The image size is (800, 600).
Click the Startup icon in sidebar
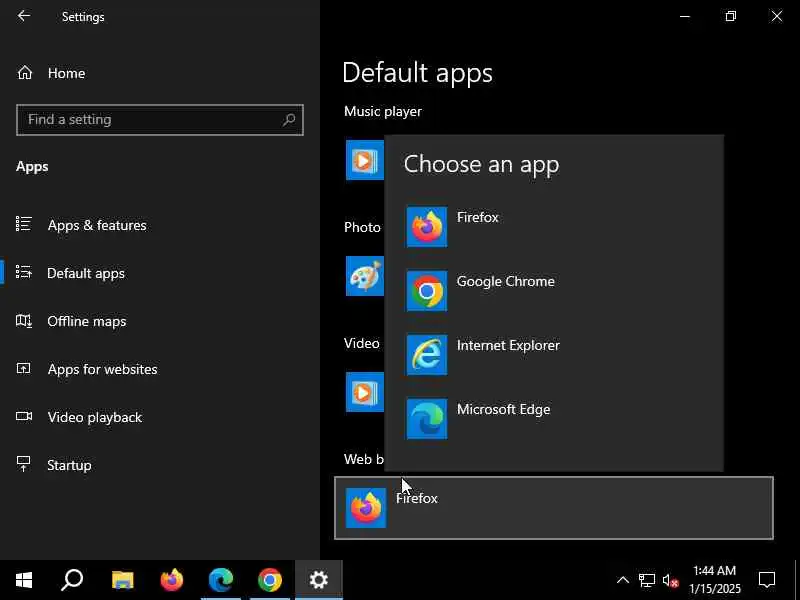point(23,464)
